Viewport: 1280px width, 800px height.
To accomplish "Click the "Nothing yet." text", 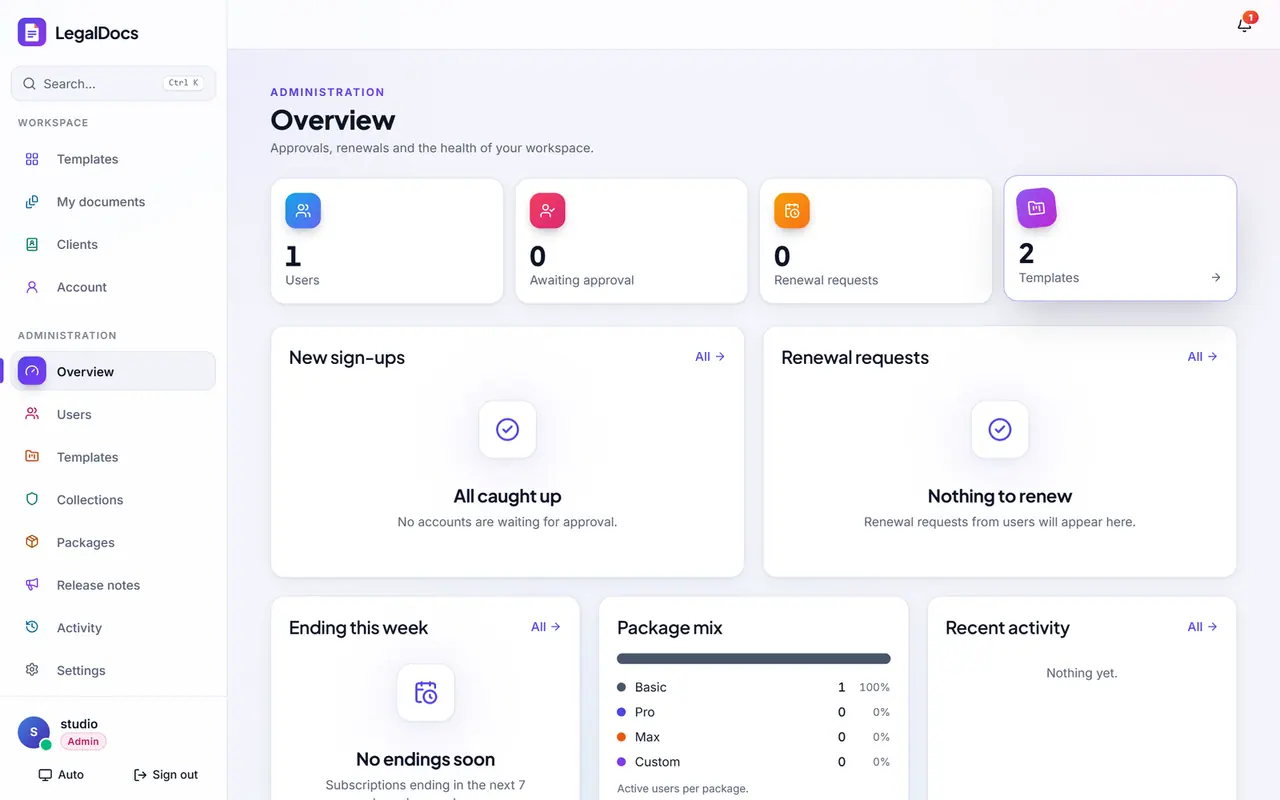I will [1082, 673].
